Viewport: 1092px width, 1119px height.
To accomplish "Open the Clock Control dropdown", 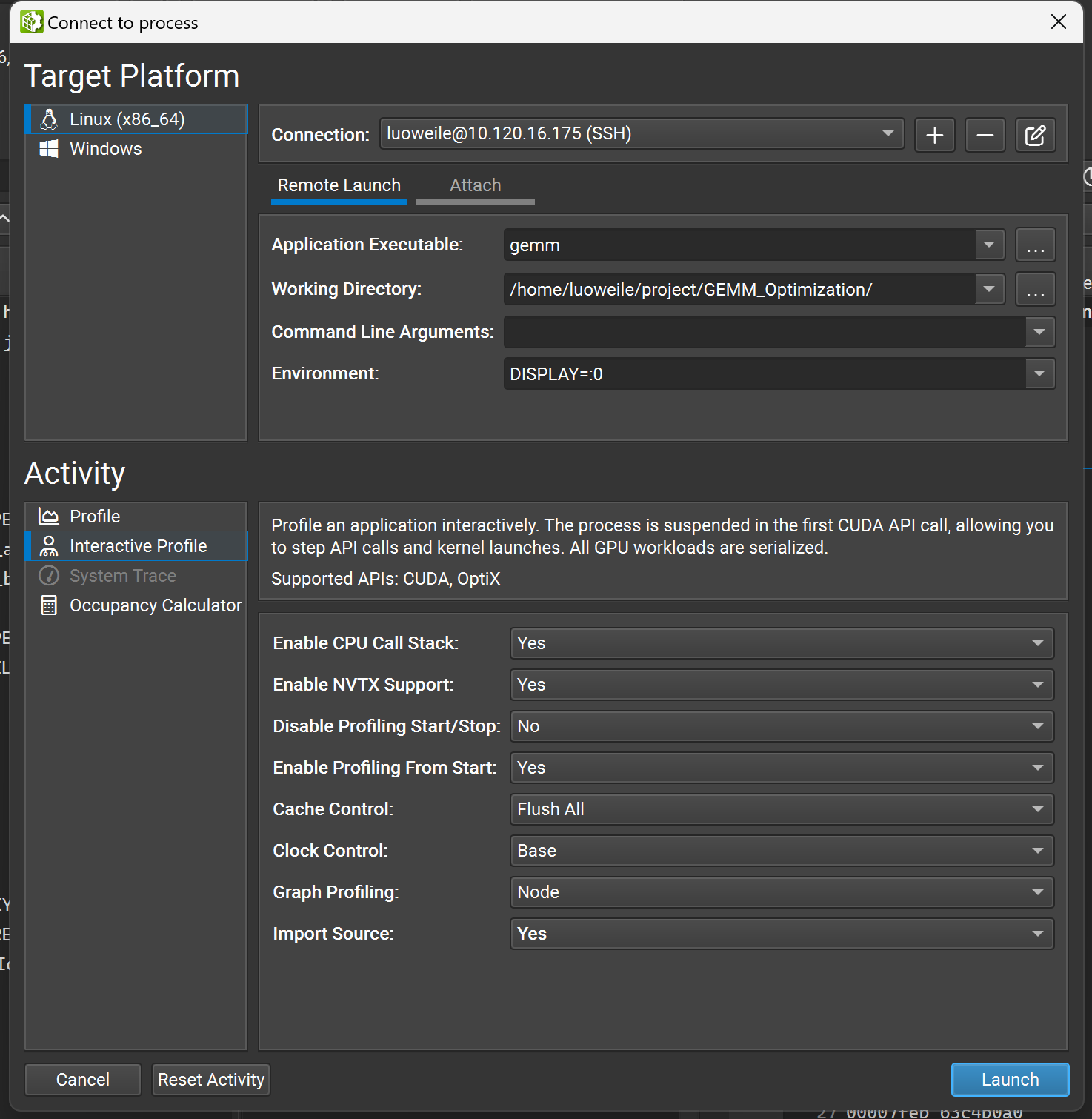I will tap(781, 851).
